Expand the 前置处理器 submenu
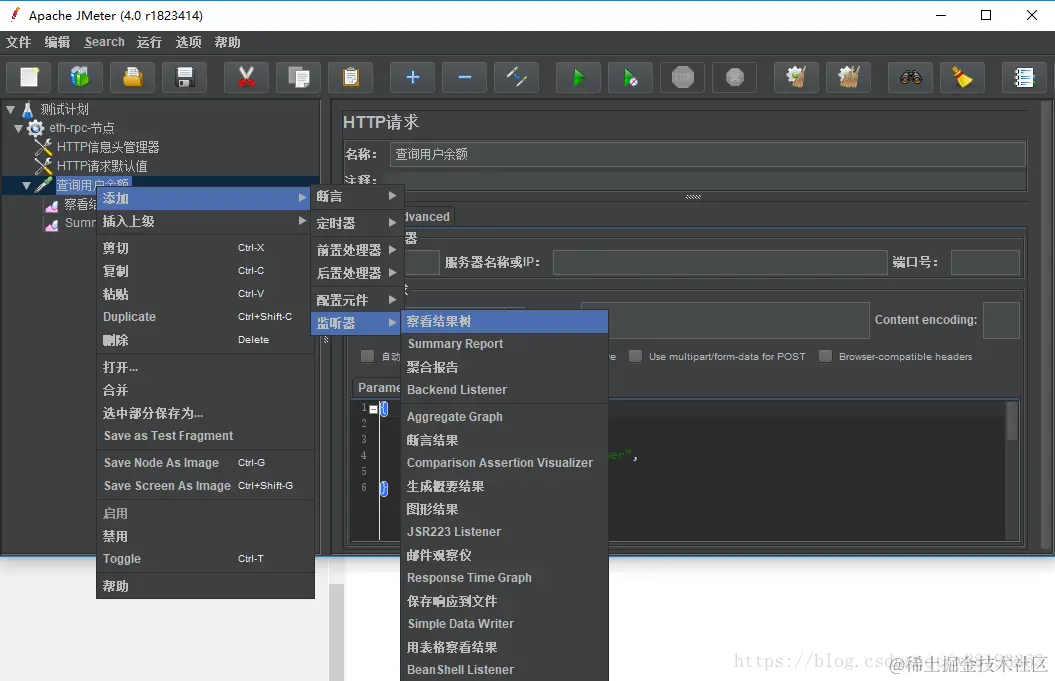 coord(357,250)
